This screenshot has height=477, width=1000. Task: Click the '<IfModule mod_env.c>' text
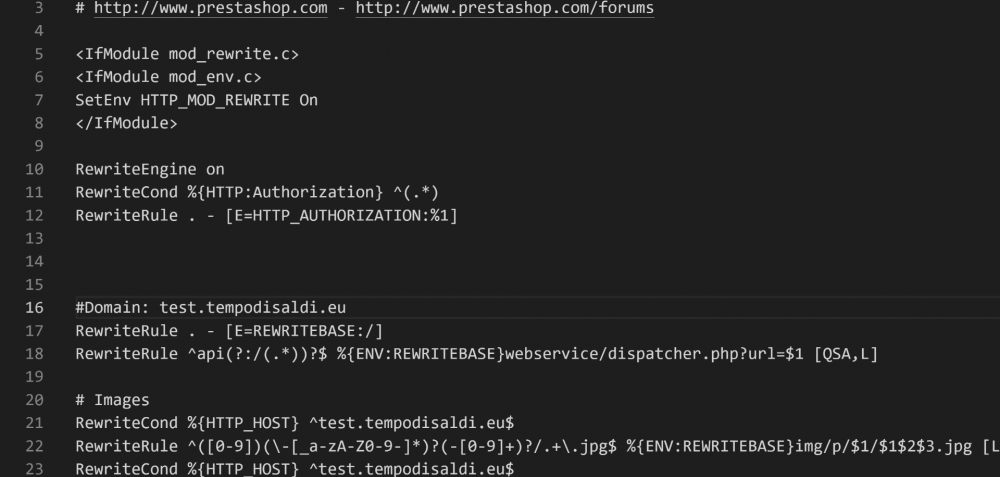tap(170, 77)
